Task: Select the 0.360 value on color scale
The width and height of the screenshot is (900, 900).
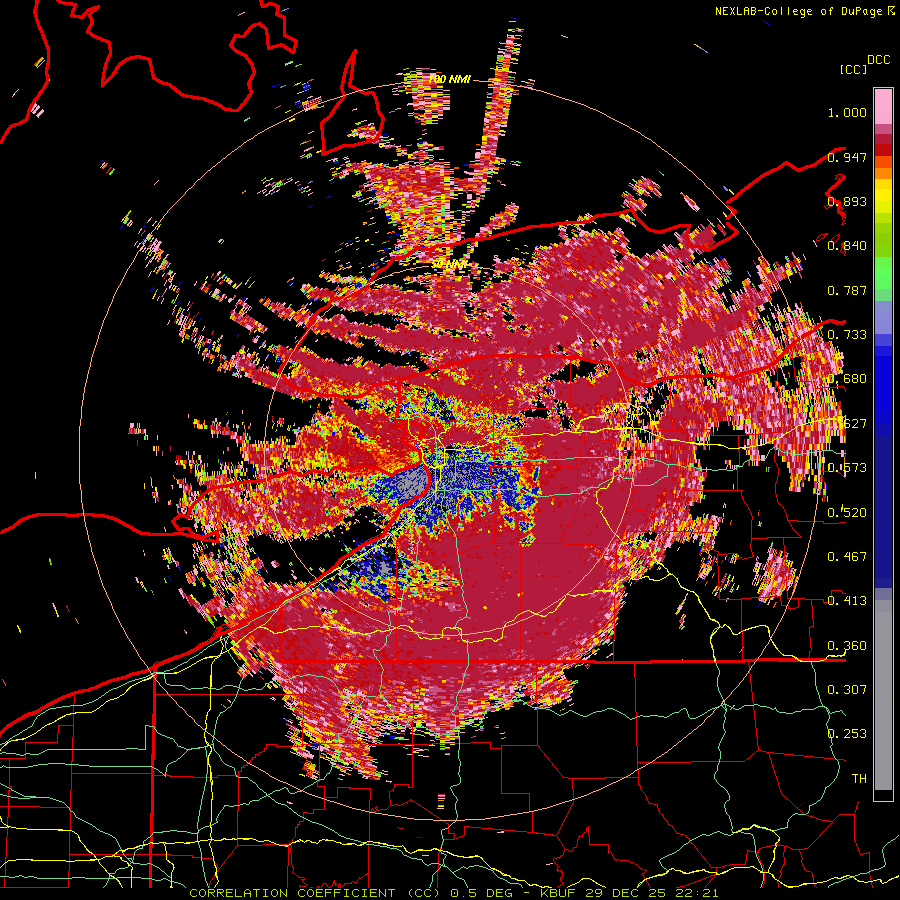Action: tap(847, 645)
